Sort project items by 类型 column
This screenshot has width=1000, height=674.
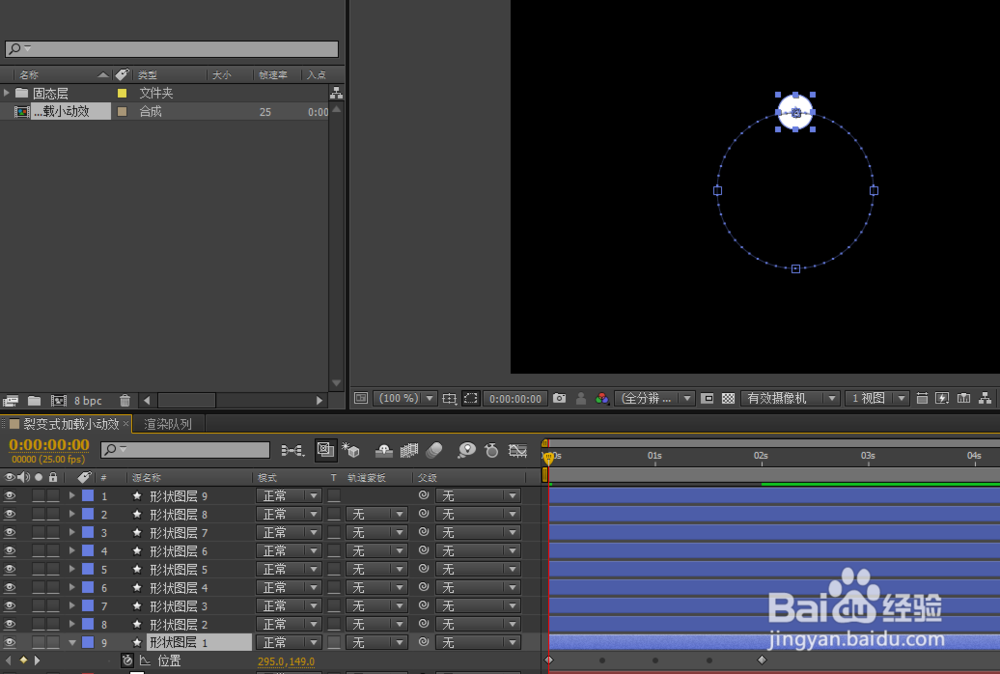click(147, 75)
